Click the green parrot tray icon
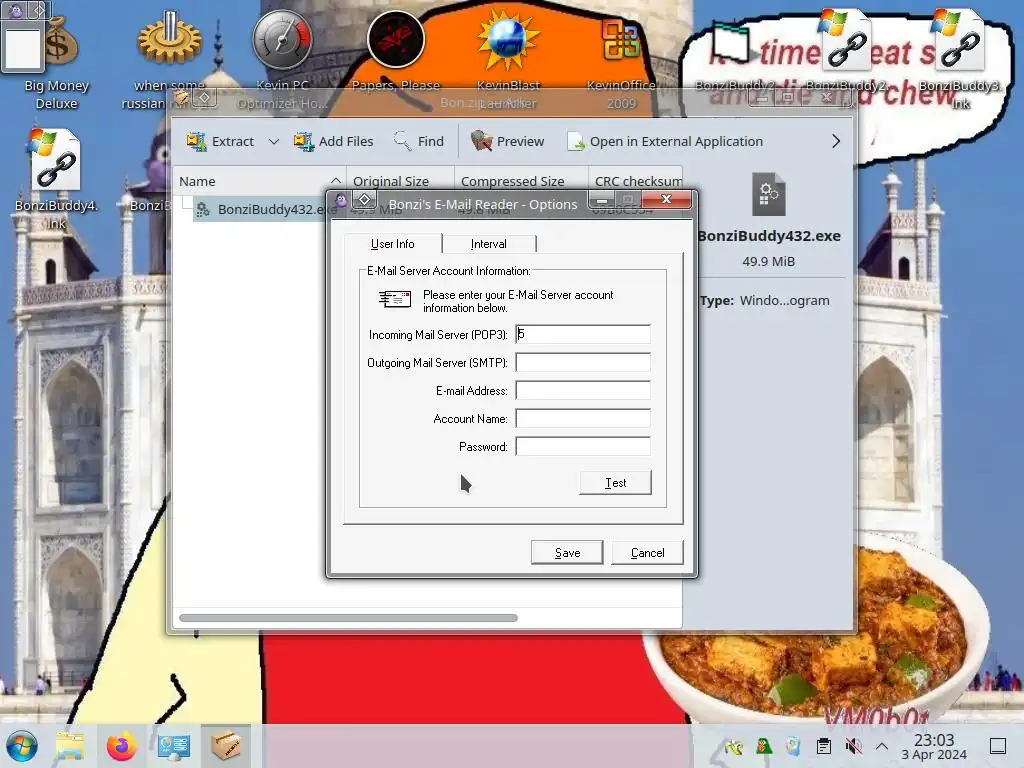Screen dimensions: 1024x768 763,746
